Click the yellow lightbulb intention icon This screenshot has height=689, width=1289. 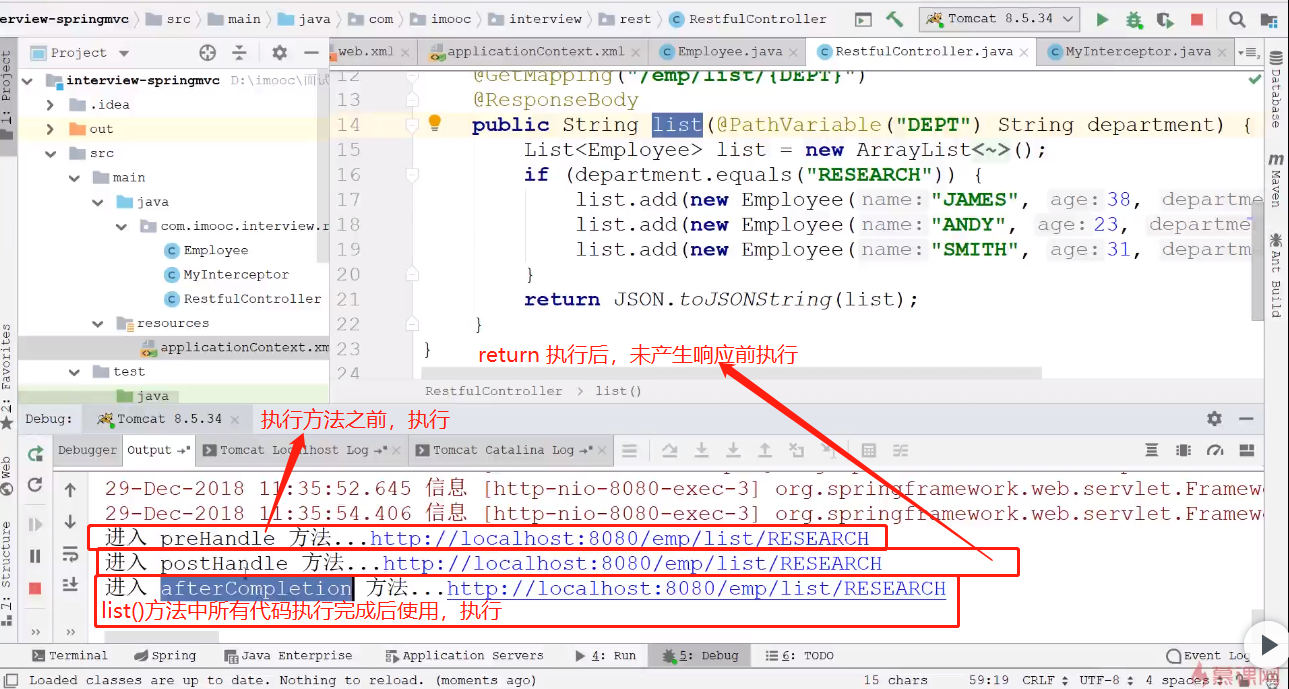(x=434, y=123)
